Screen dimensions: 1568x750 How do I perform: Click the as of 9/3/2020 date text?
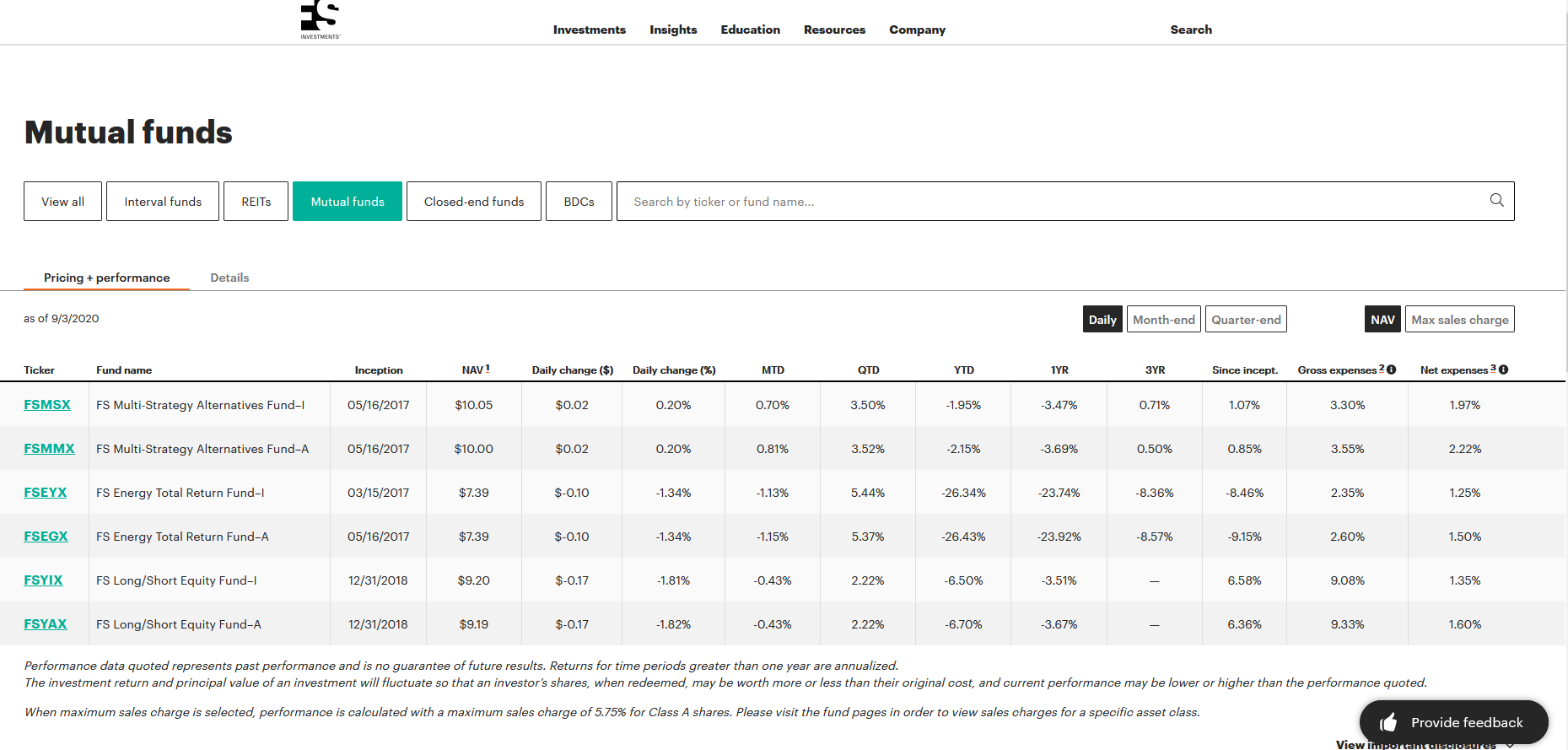pos(62,318)
